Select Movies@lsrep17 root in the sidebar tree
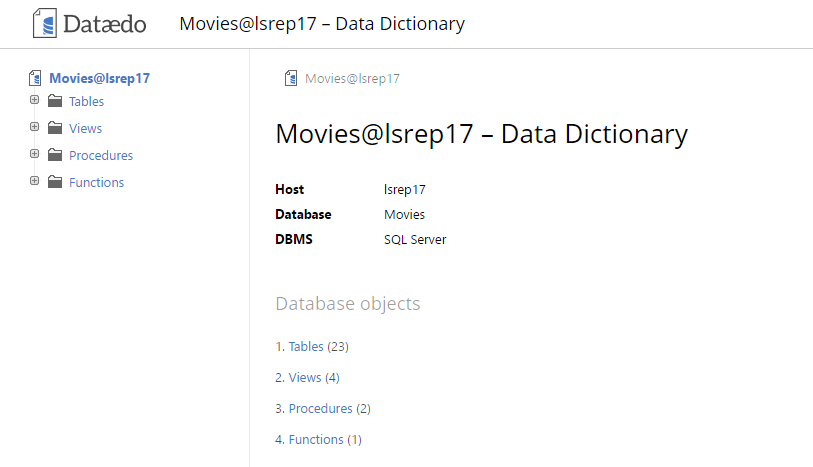813x467 pixels. pos(99,78)
